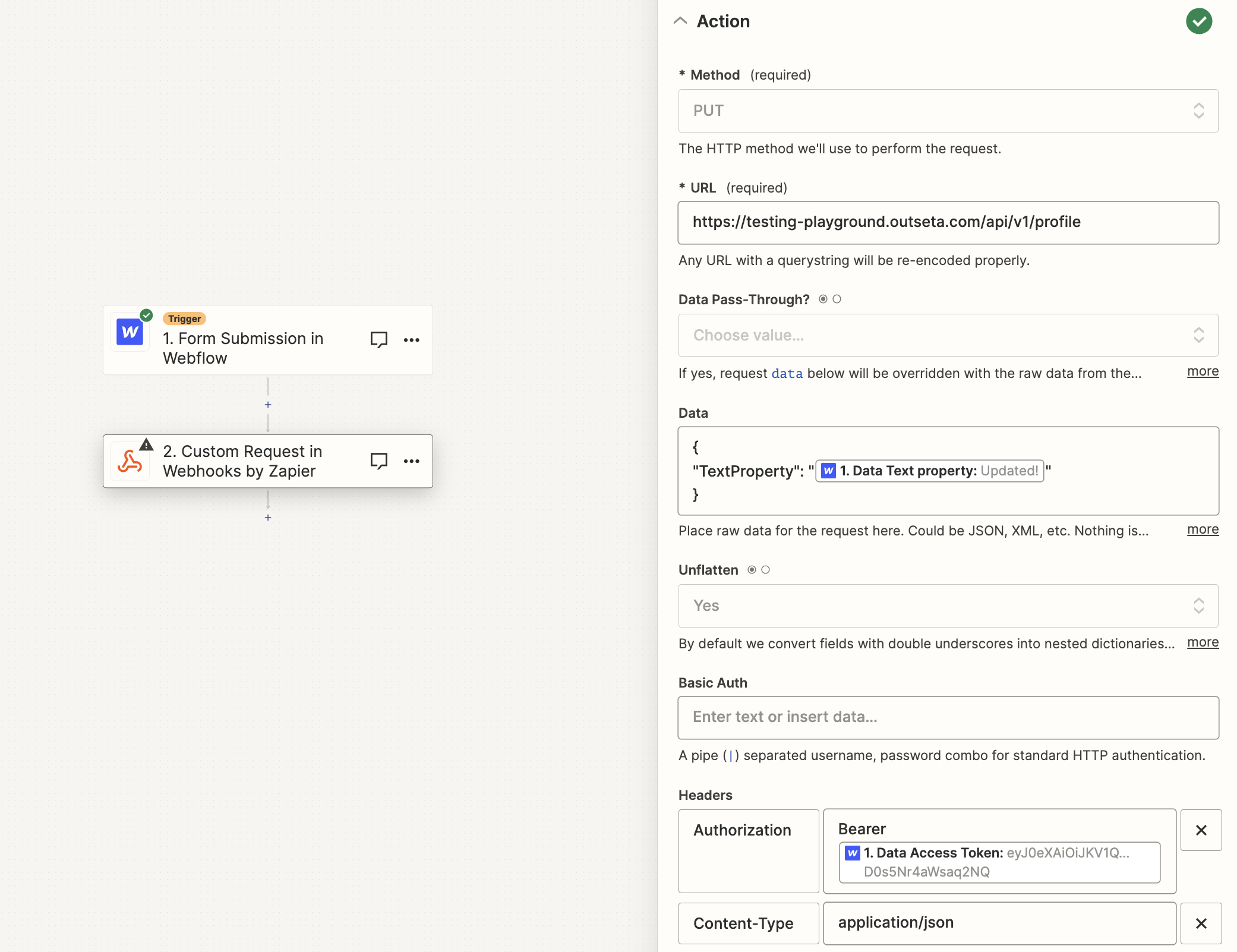Viewport: 1237px width, 952px height.
Task: Open comment on Webflow trigger step
Action: coord(379,339)
